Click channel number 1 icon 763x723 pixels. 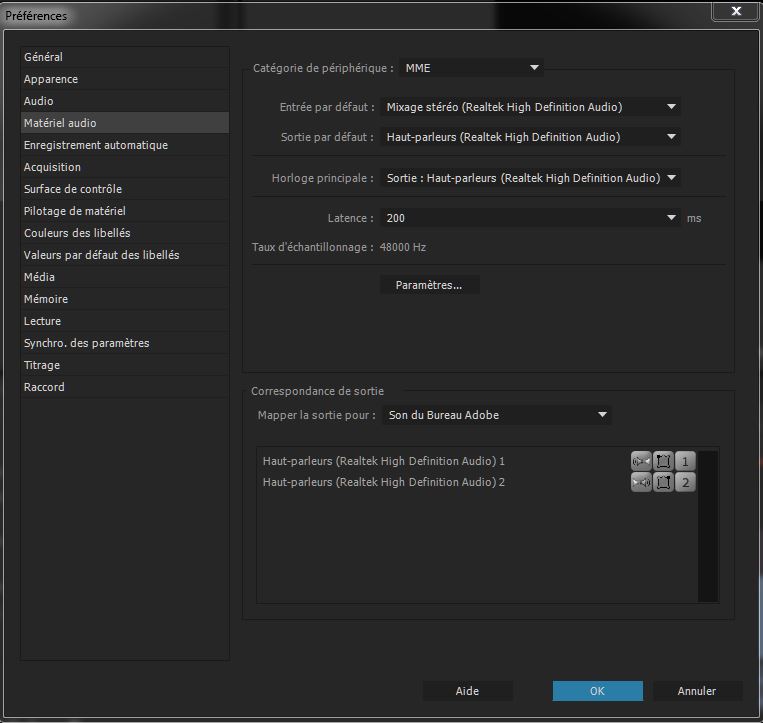(x=685, y=461)
